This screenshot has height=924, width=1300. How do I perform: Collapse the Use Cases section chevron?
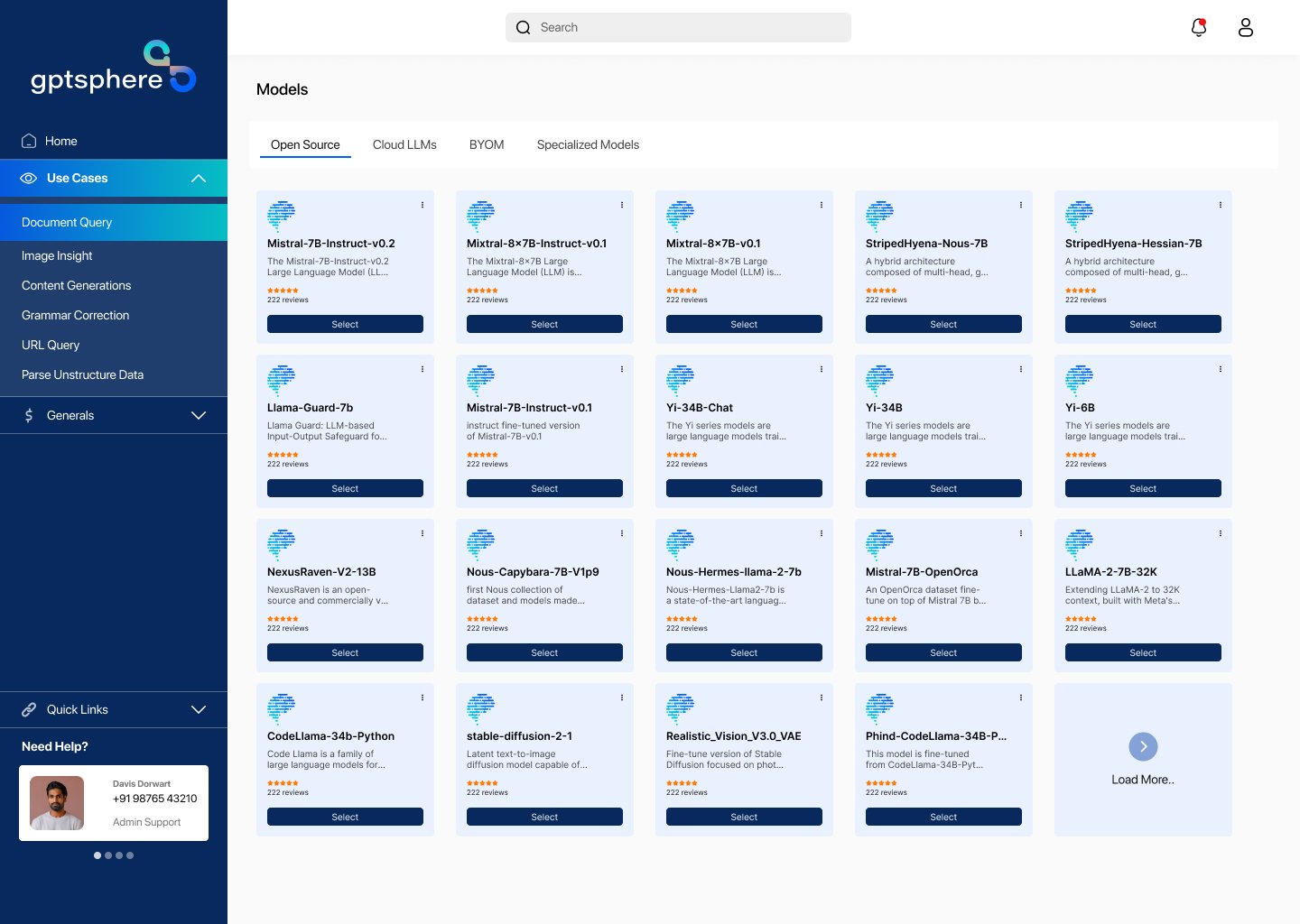click(x=199, y=179)
